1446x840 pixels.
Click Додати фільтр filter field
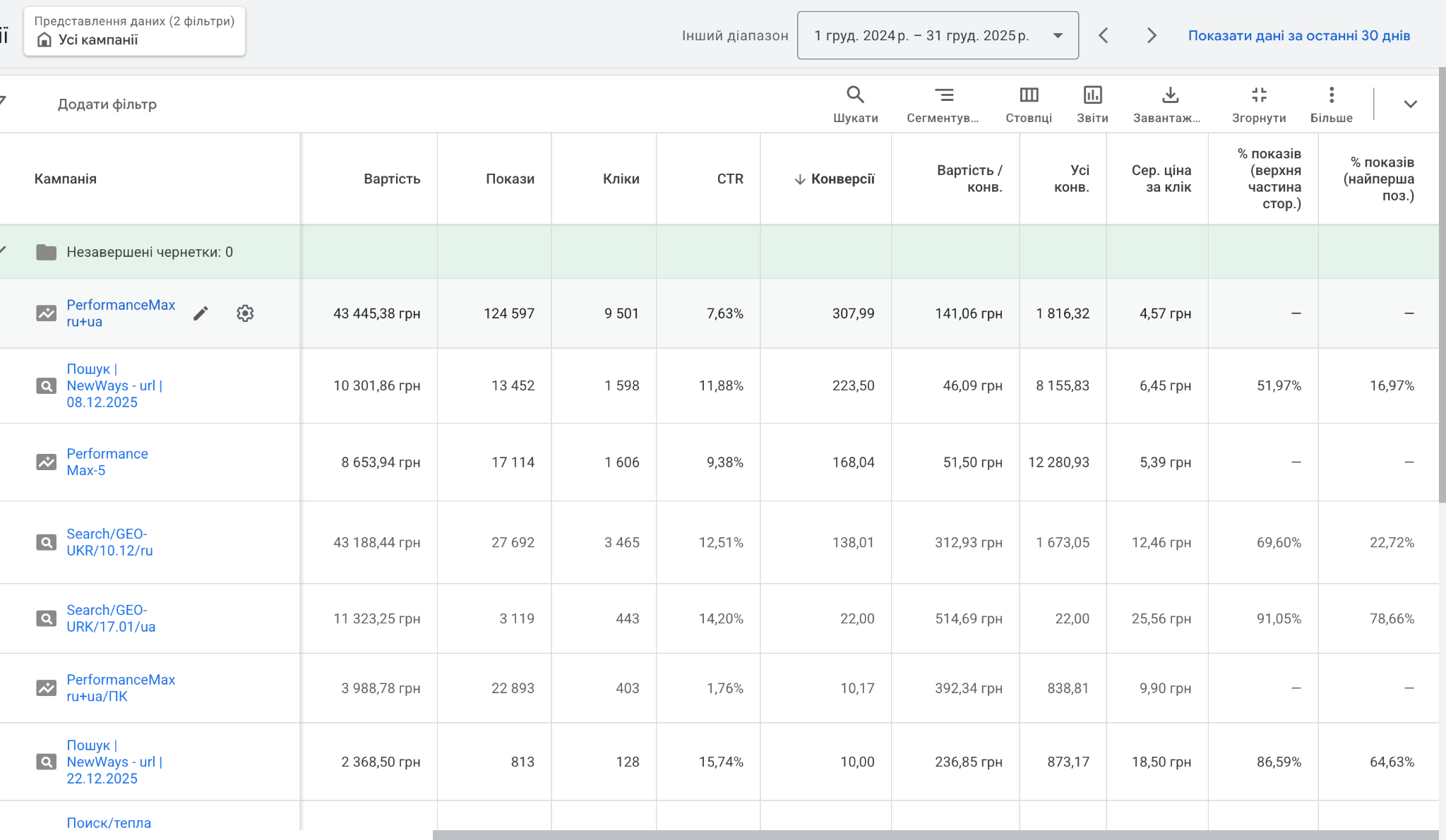pyautogui.click(x=107, y=104)
